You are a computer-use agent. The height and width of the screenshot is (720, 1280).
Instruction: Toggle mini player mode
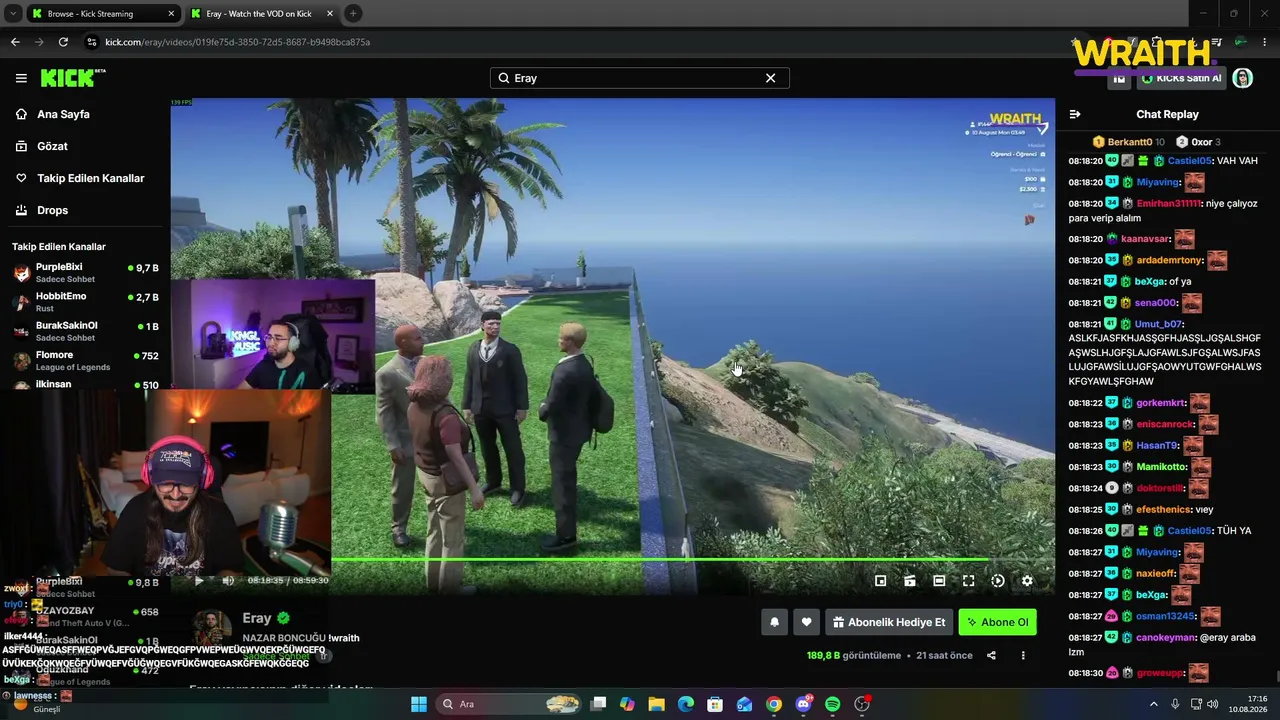click(880, 580)
